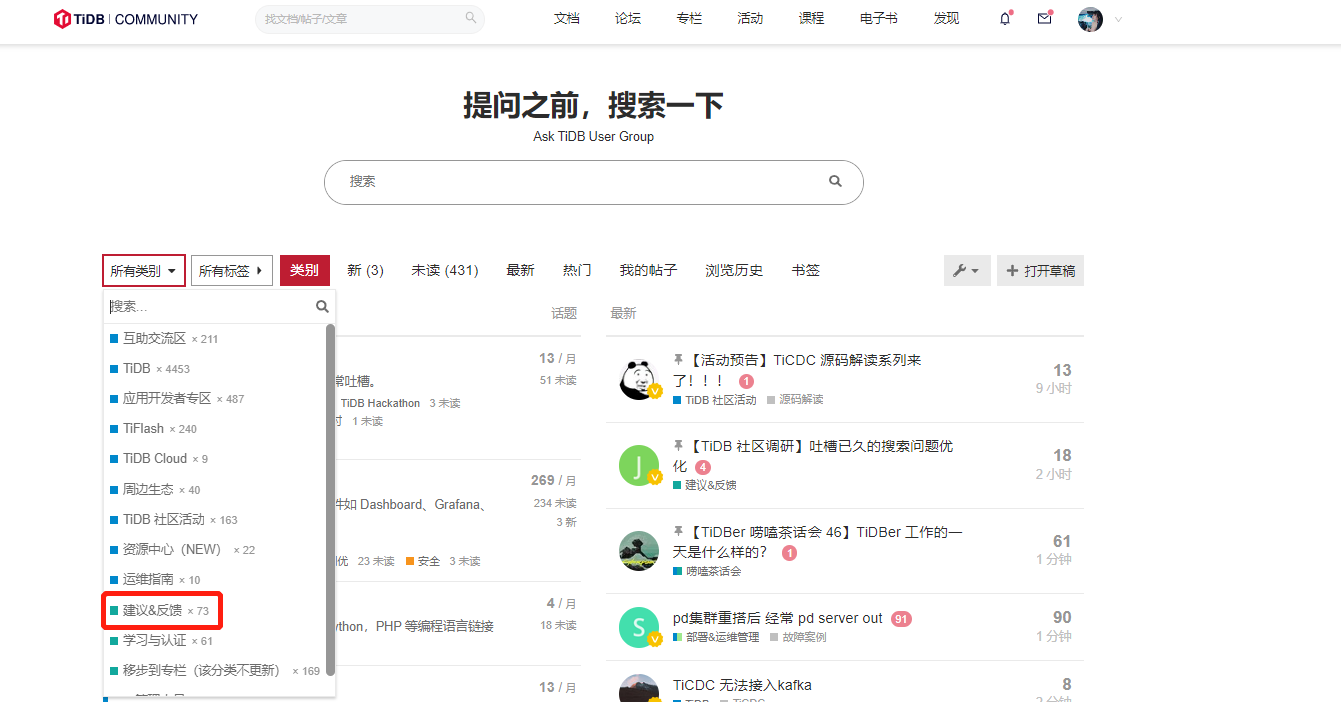Open the mail envelope icon
Viewport: 1341px width, 702px height.
pos(1045,18)
